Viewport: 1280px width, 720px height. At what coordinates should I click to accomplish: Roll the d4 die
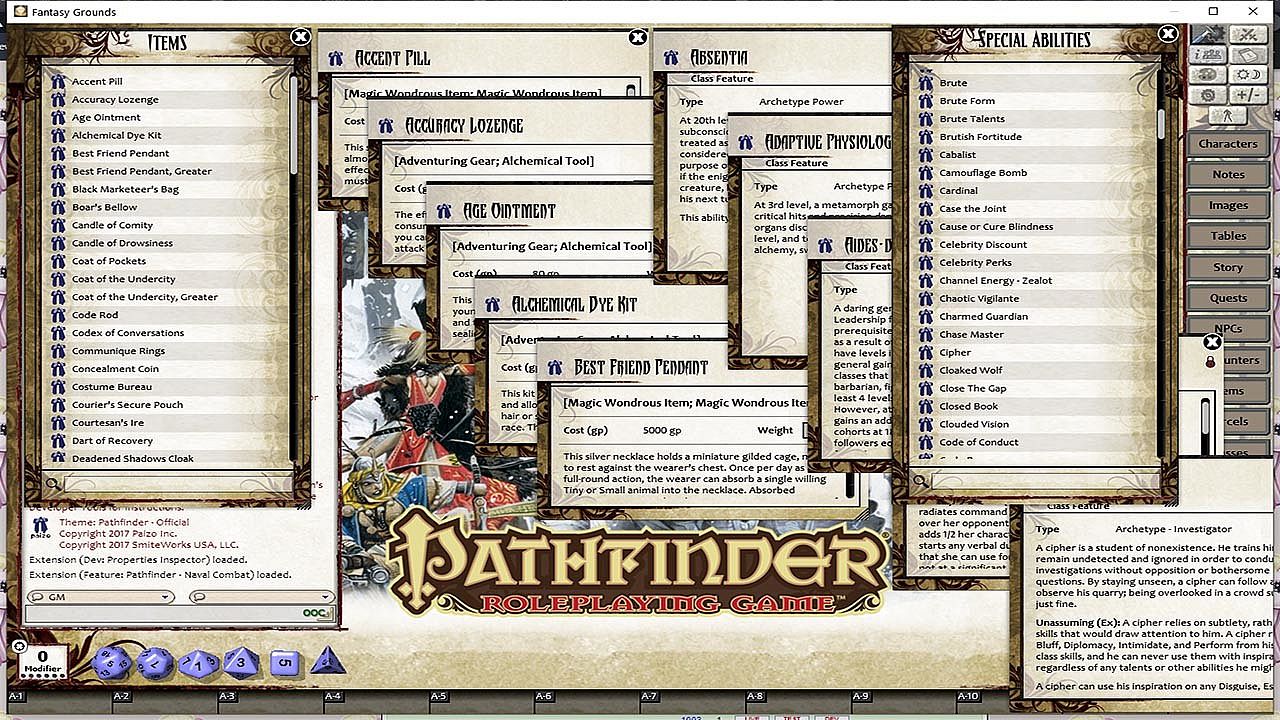click(x=328, y=660)
